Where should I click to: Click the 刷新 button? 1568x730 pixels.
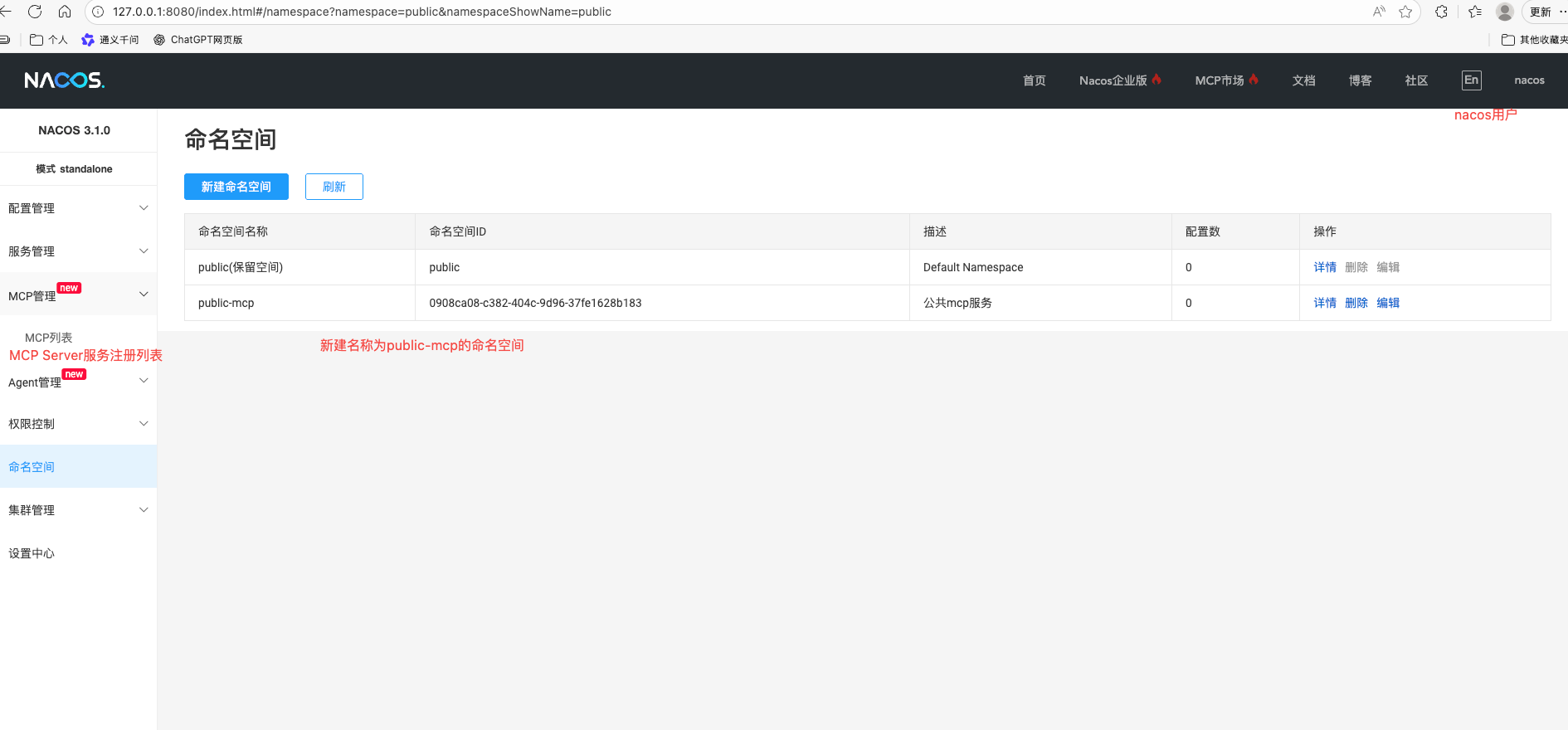334,187
